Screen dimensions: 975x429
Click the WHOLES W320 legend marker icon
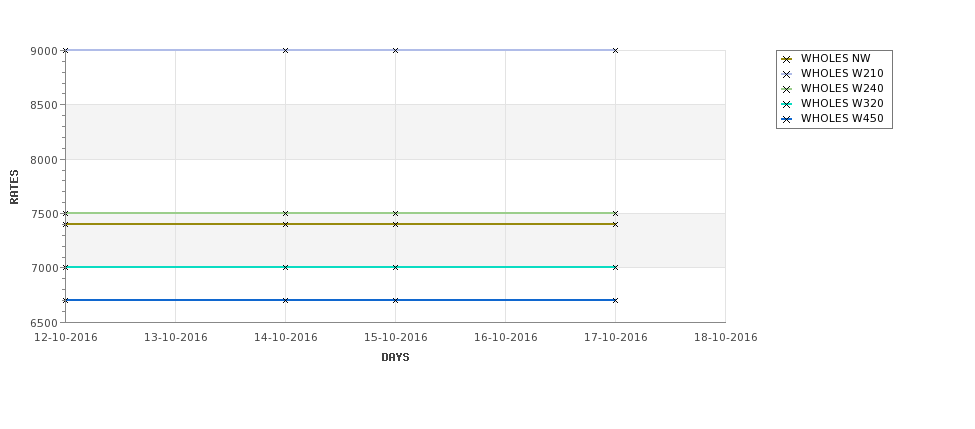tap(787, 104)
